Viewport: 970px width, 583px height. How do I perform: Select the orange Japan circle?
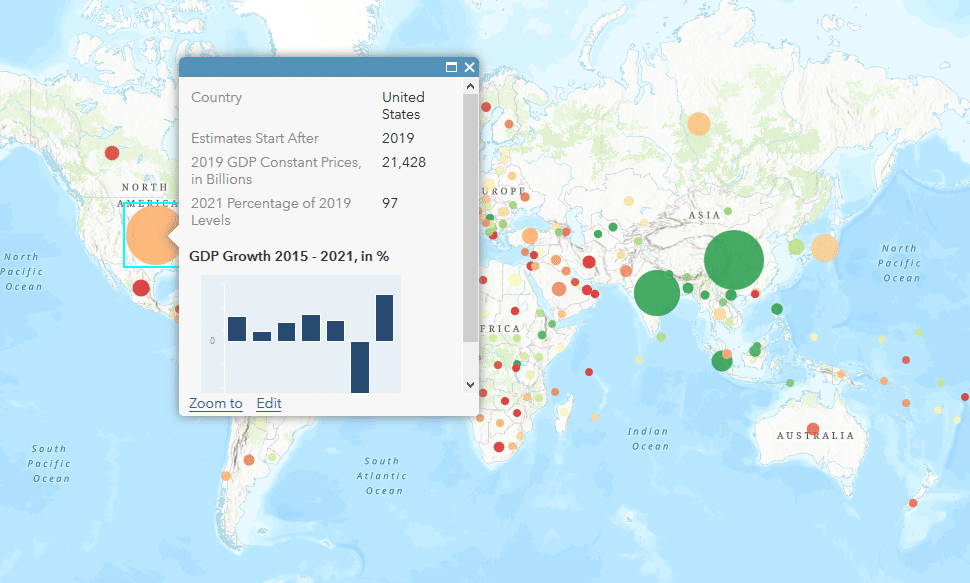point(825,248)
